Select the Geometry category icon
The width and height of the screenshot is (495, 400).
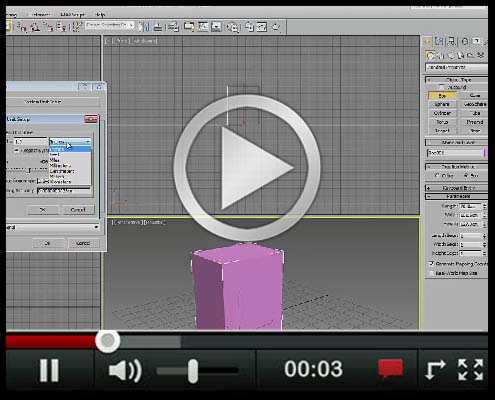coord(430,55)
